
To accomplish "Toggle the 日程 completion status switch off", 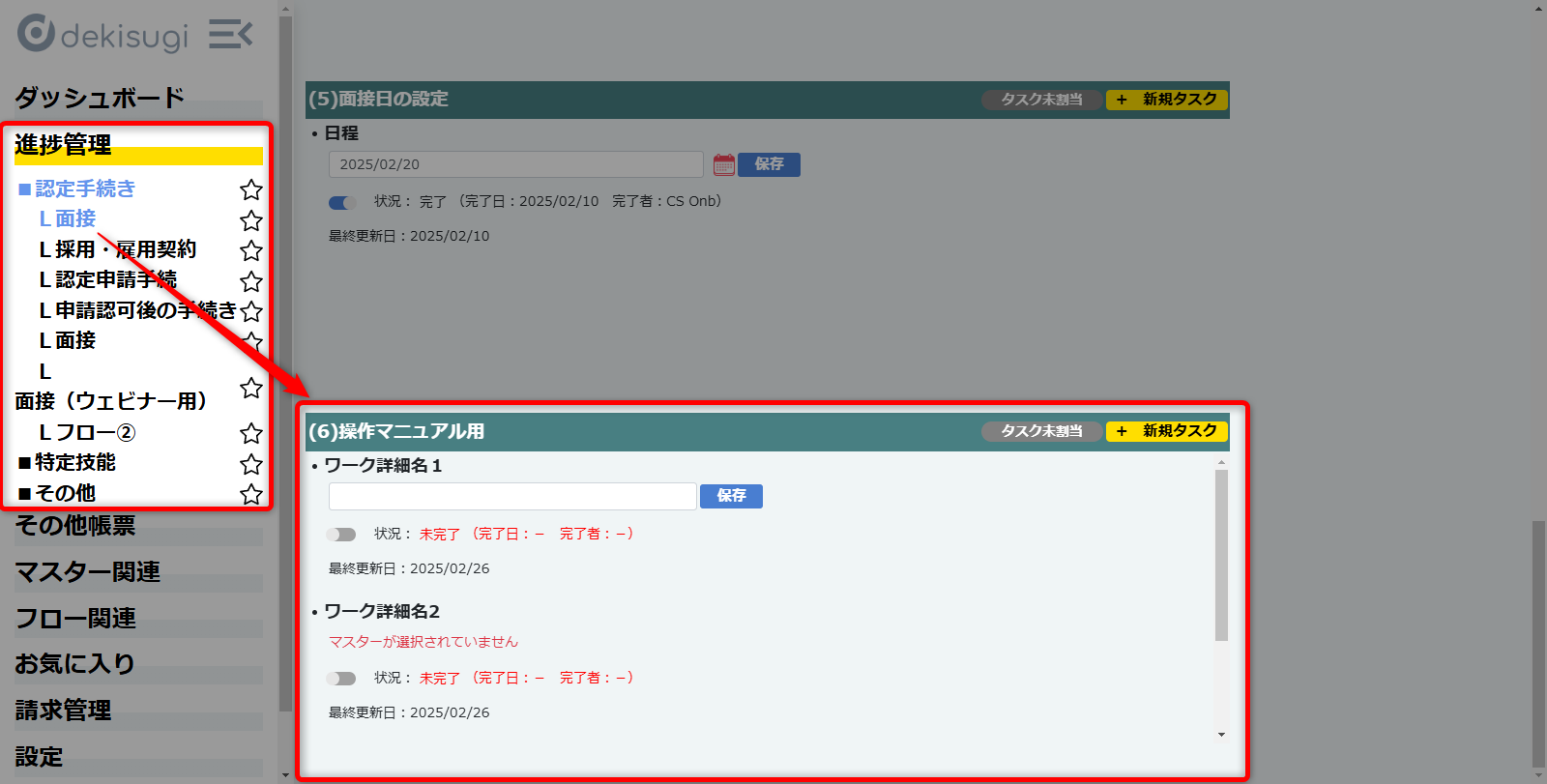I will 342,203.
